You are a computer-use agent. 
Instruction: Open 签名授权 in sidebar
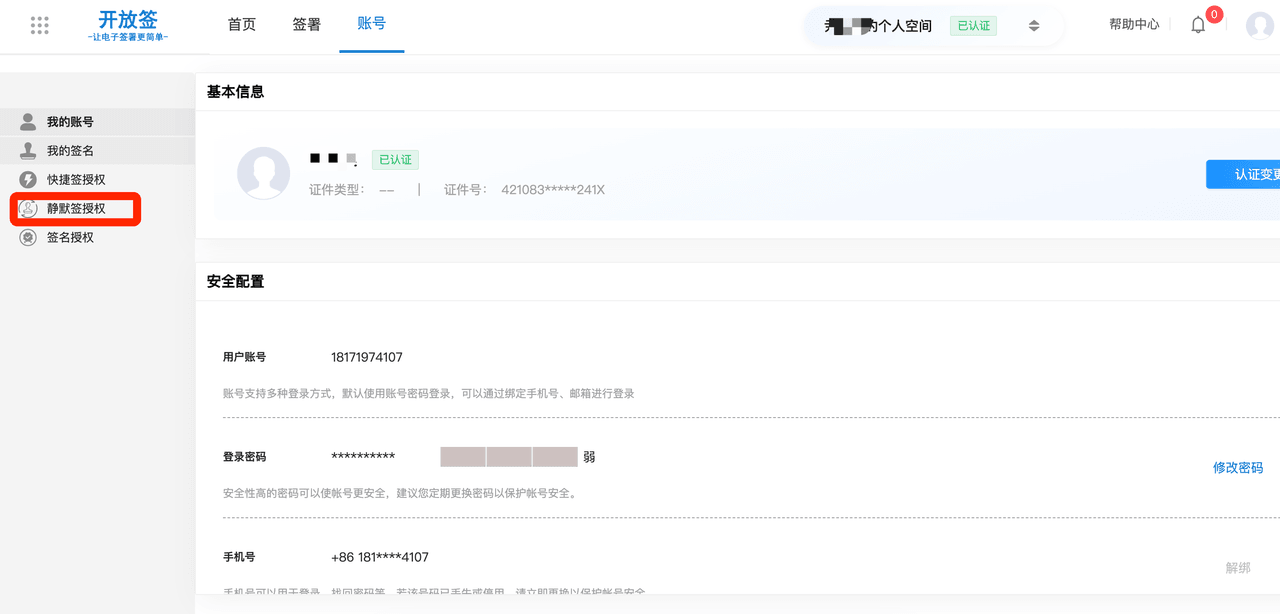point(97,238)
